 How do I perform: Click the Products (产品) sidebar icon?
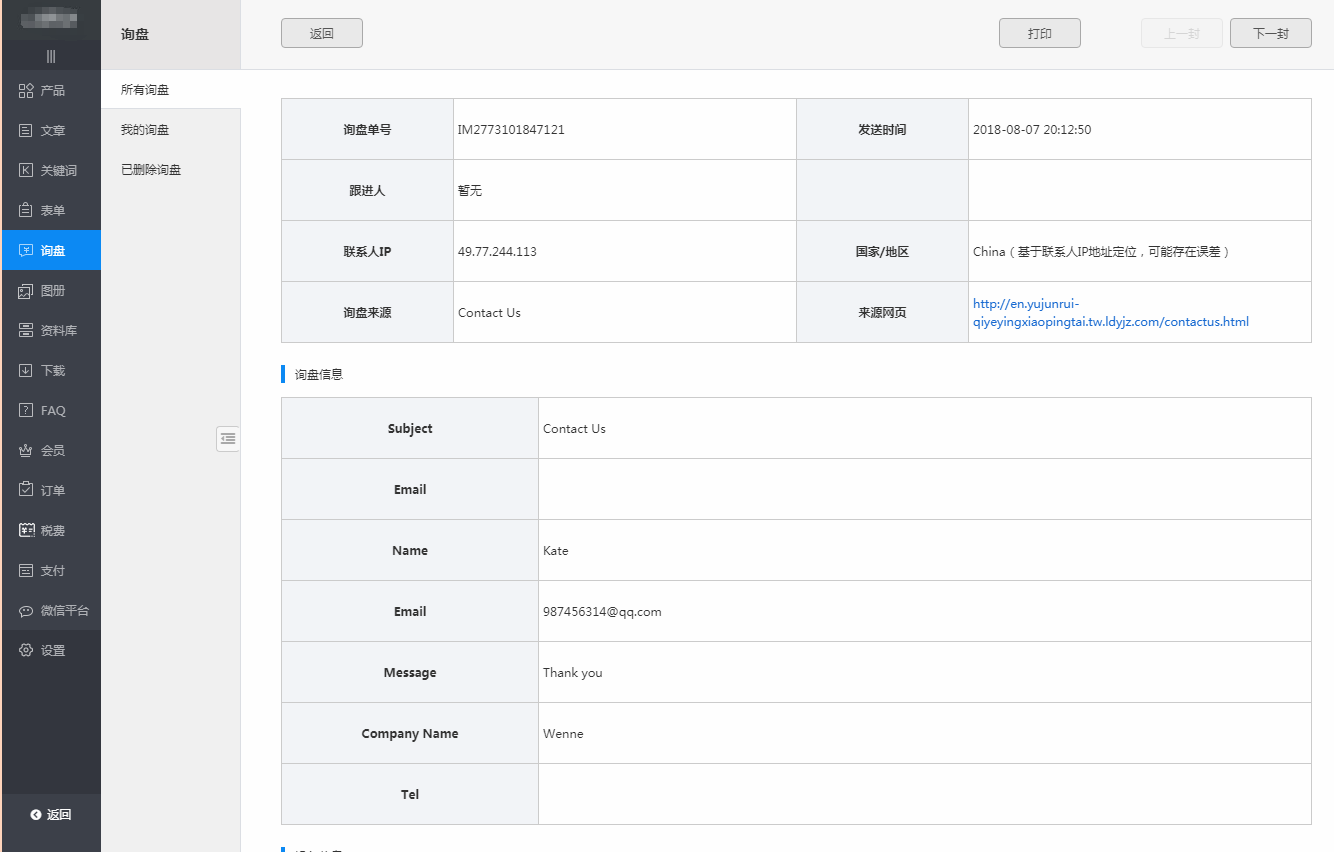click(x=27, y=91)
